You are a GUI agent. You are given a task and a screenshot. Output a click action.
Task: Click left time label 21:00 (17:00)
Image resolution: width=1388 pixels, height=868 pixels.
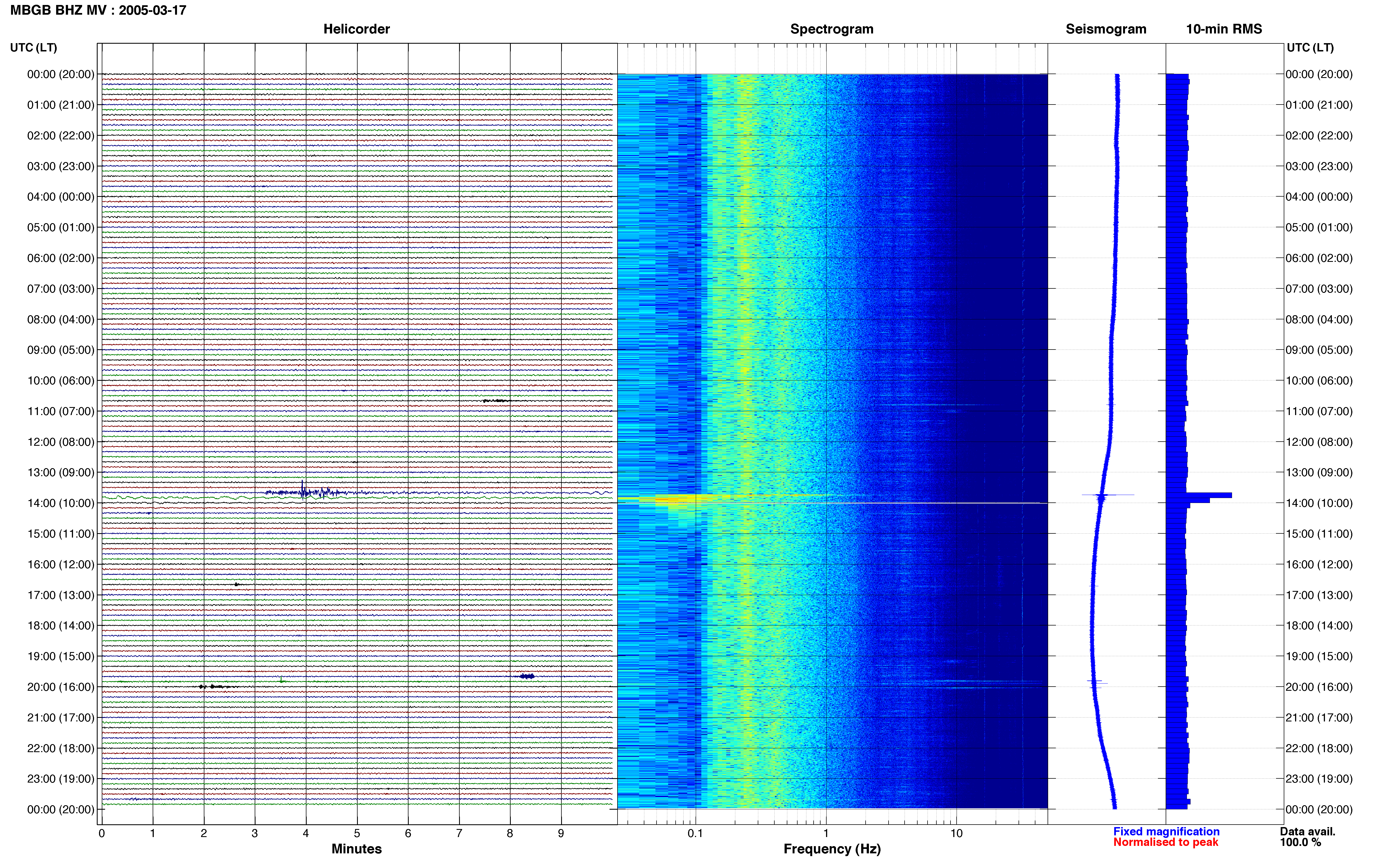[x=61, y=718]
